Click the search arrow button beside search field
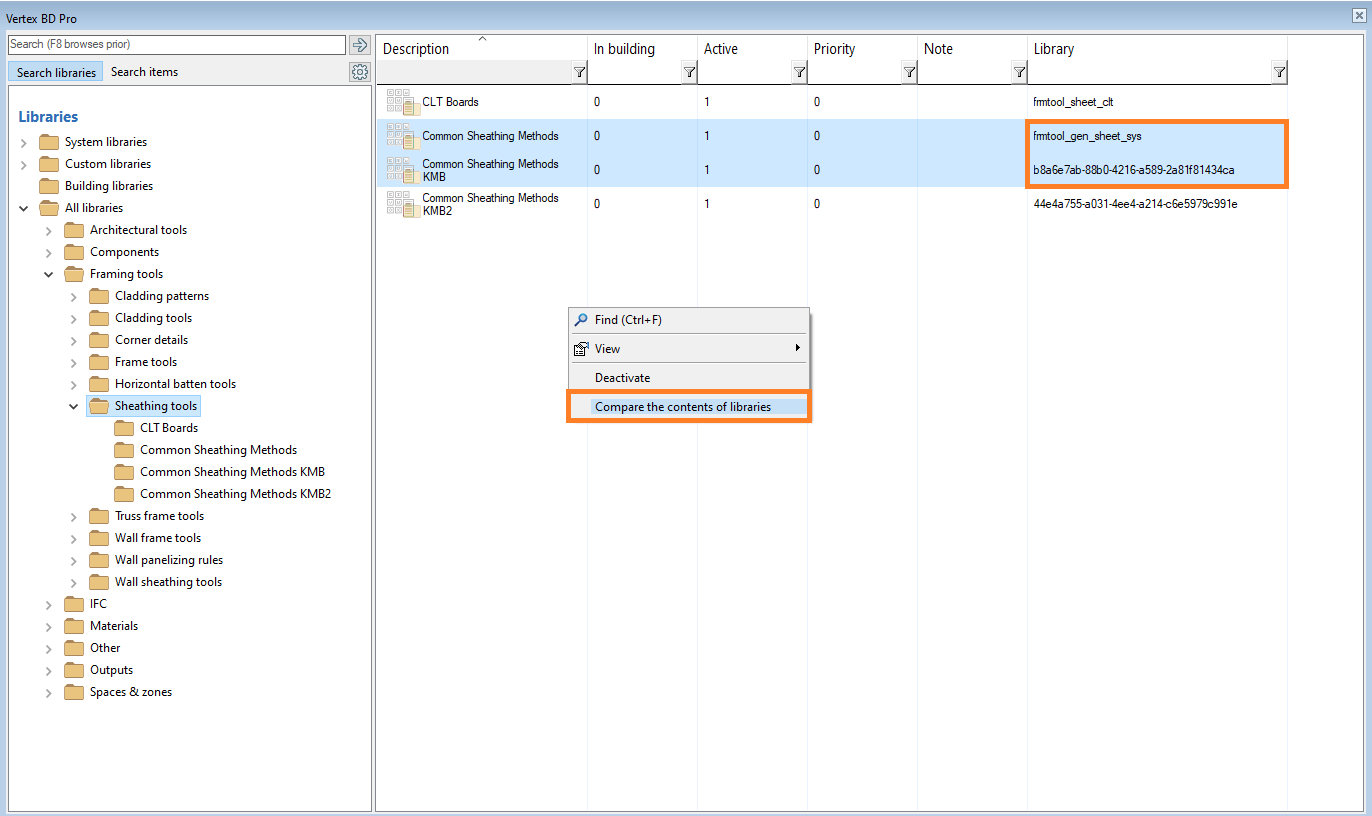1372x816 pixels. tap(360, 45)
